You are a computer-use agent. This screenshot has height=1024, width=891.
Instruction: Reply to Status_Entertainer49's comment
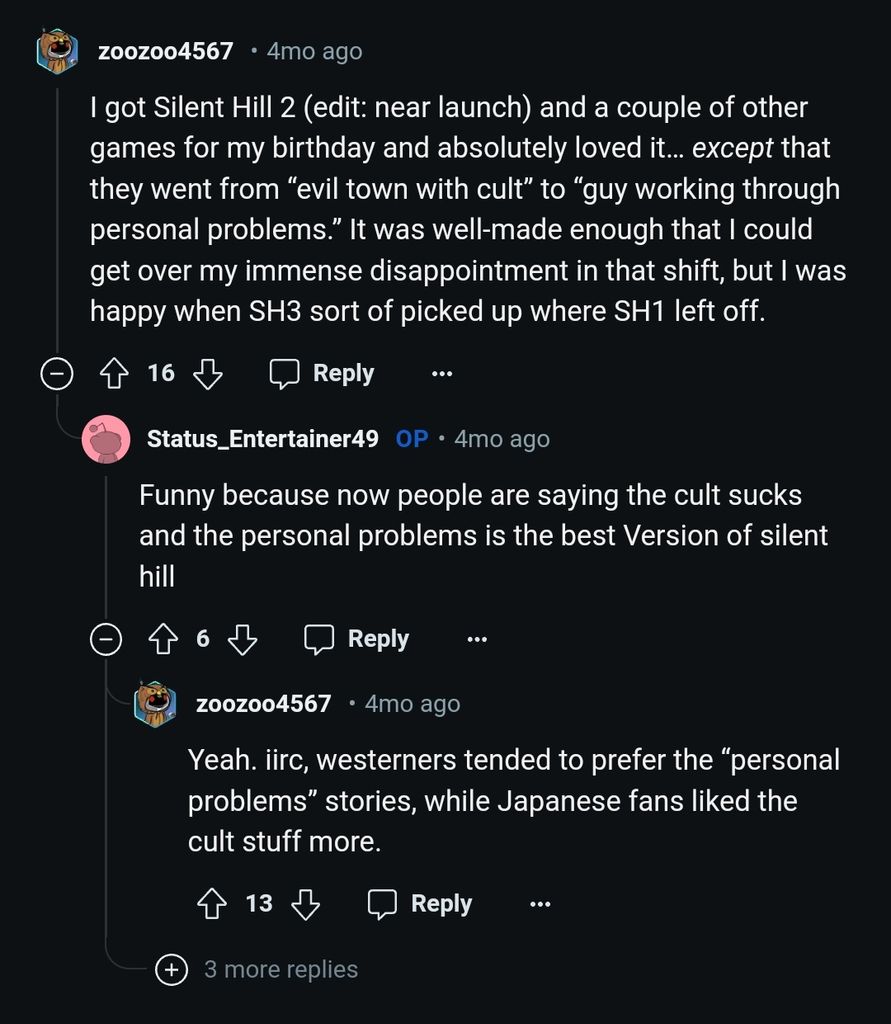(357, 639)
